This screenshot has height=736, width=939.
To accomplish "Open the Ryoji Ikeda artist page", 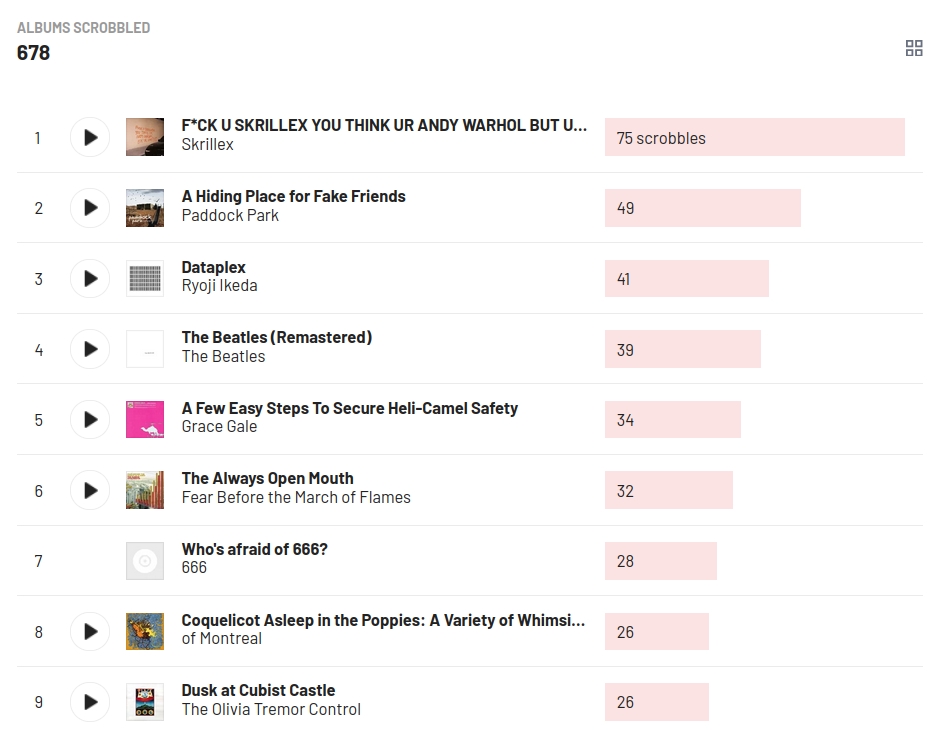I will [x=219, y=286].
